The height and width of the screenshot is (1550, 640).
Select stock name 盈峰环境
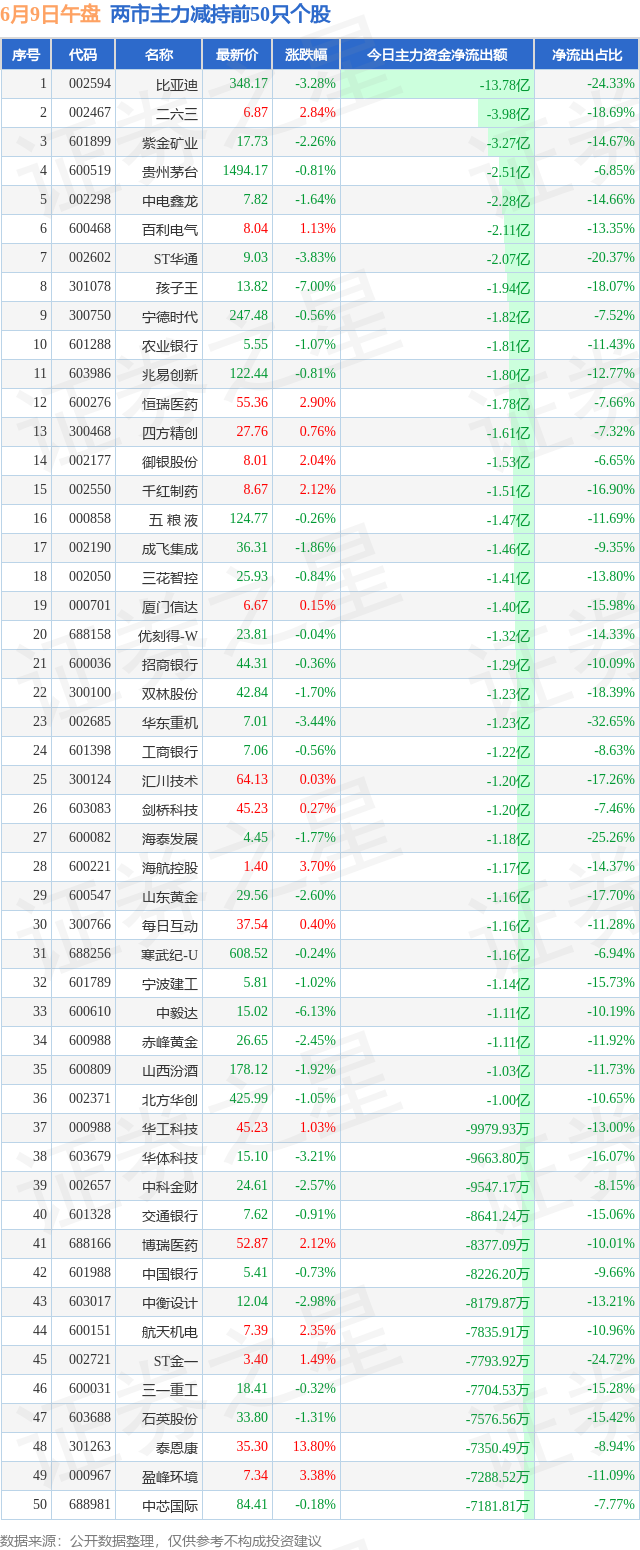click(x=170, y=1476)
